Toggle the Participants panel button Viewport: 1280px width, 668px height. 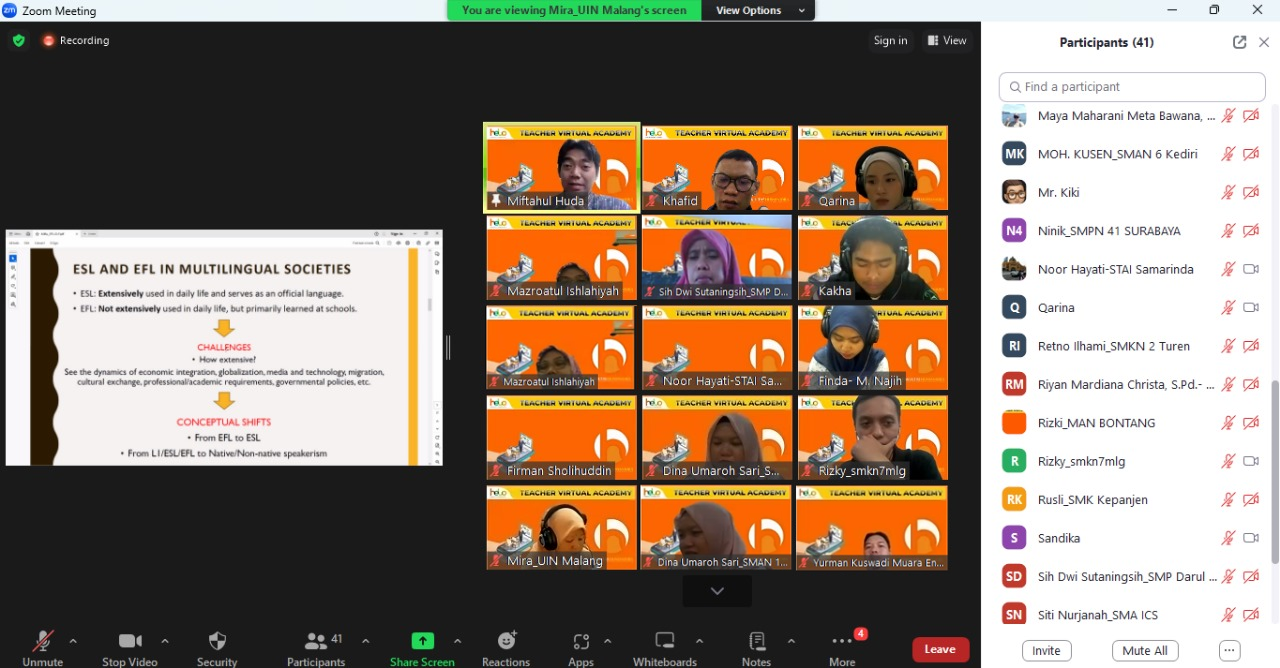[316, 642]
